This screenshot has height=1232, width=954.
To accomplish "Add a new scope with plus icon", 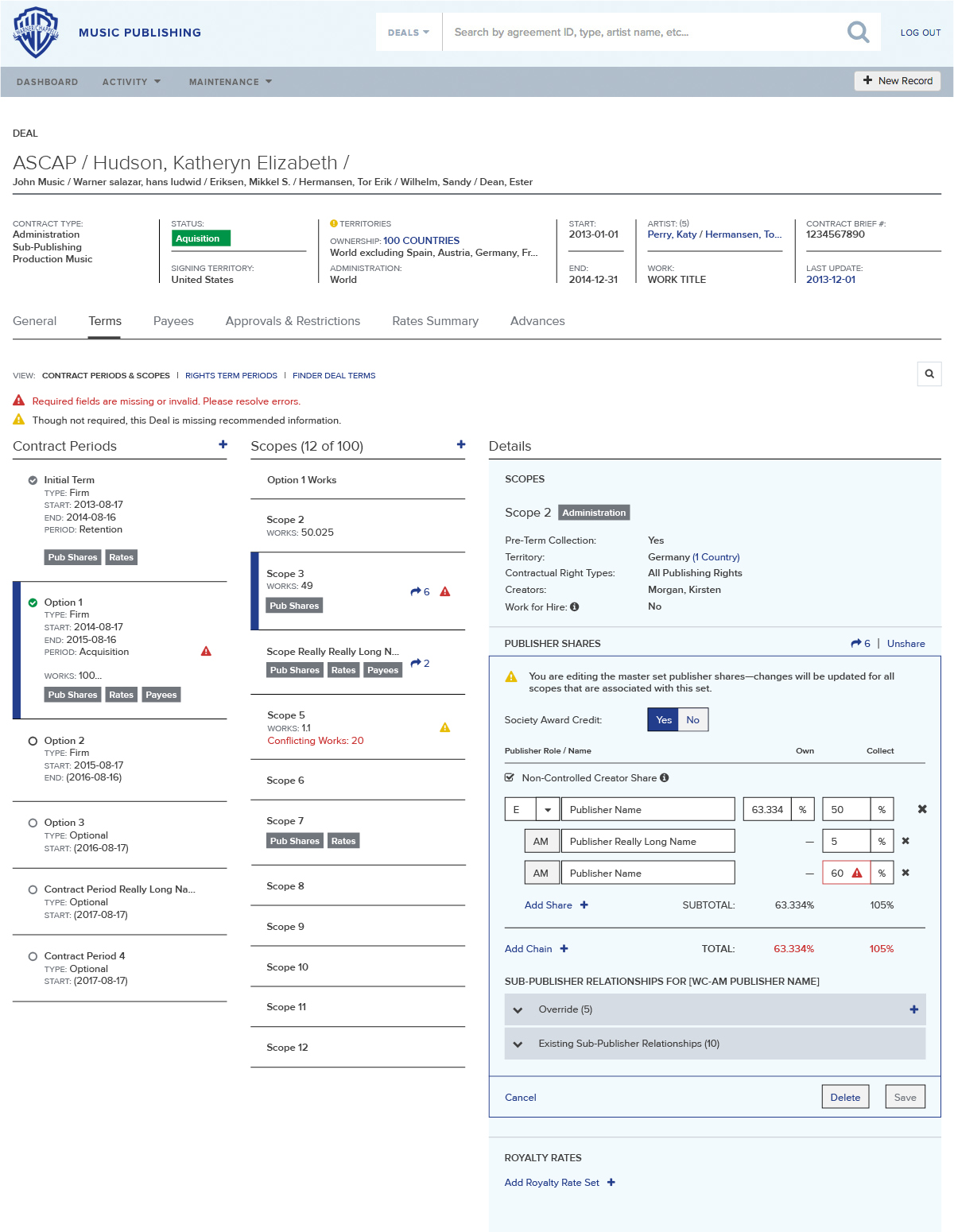I will [461, 445].
